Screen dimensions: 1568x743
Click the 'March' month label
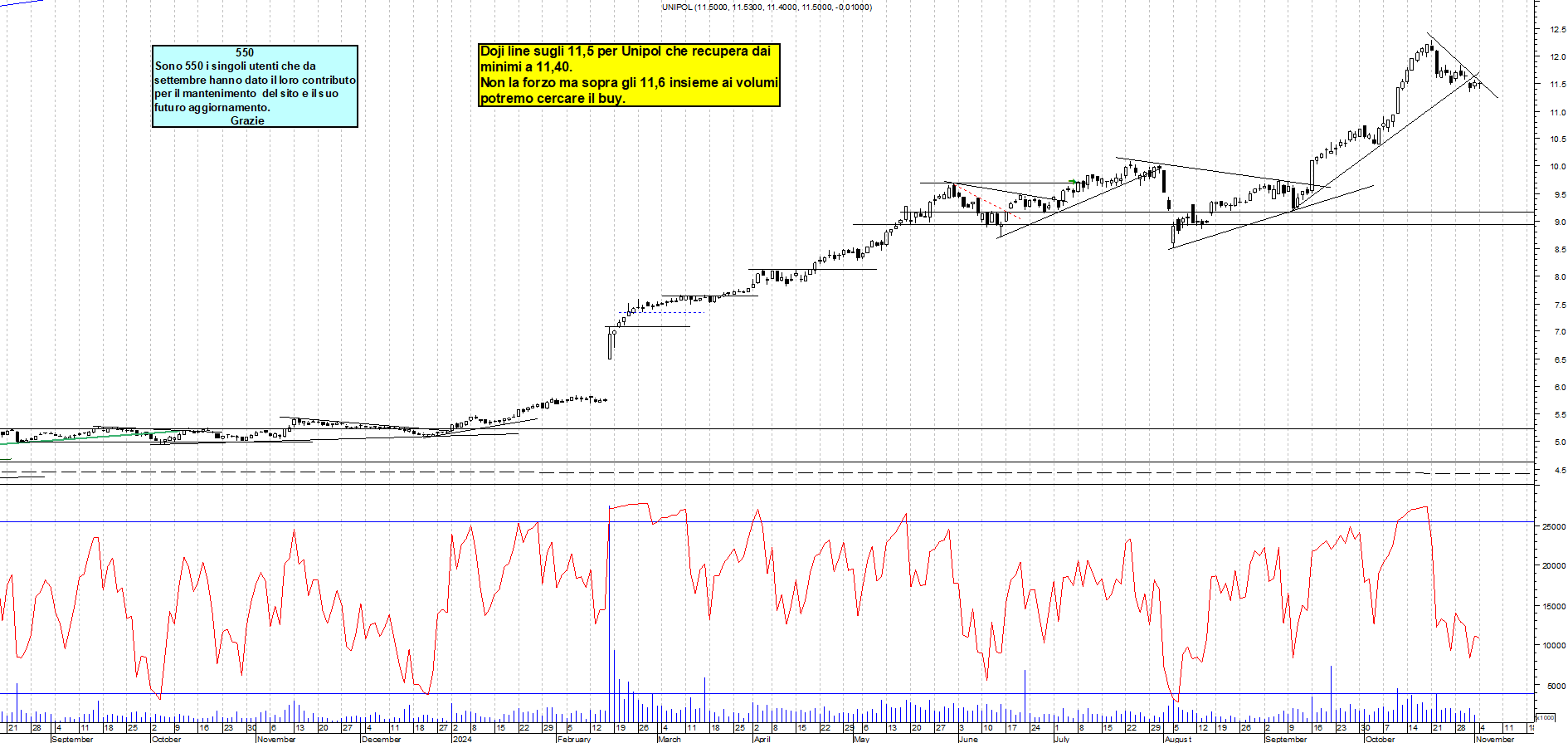(669, 739)
